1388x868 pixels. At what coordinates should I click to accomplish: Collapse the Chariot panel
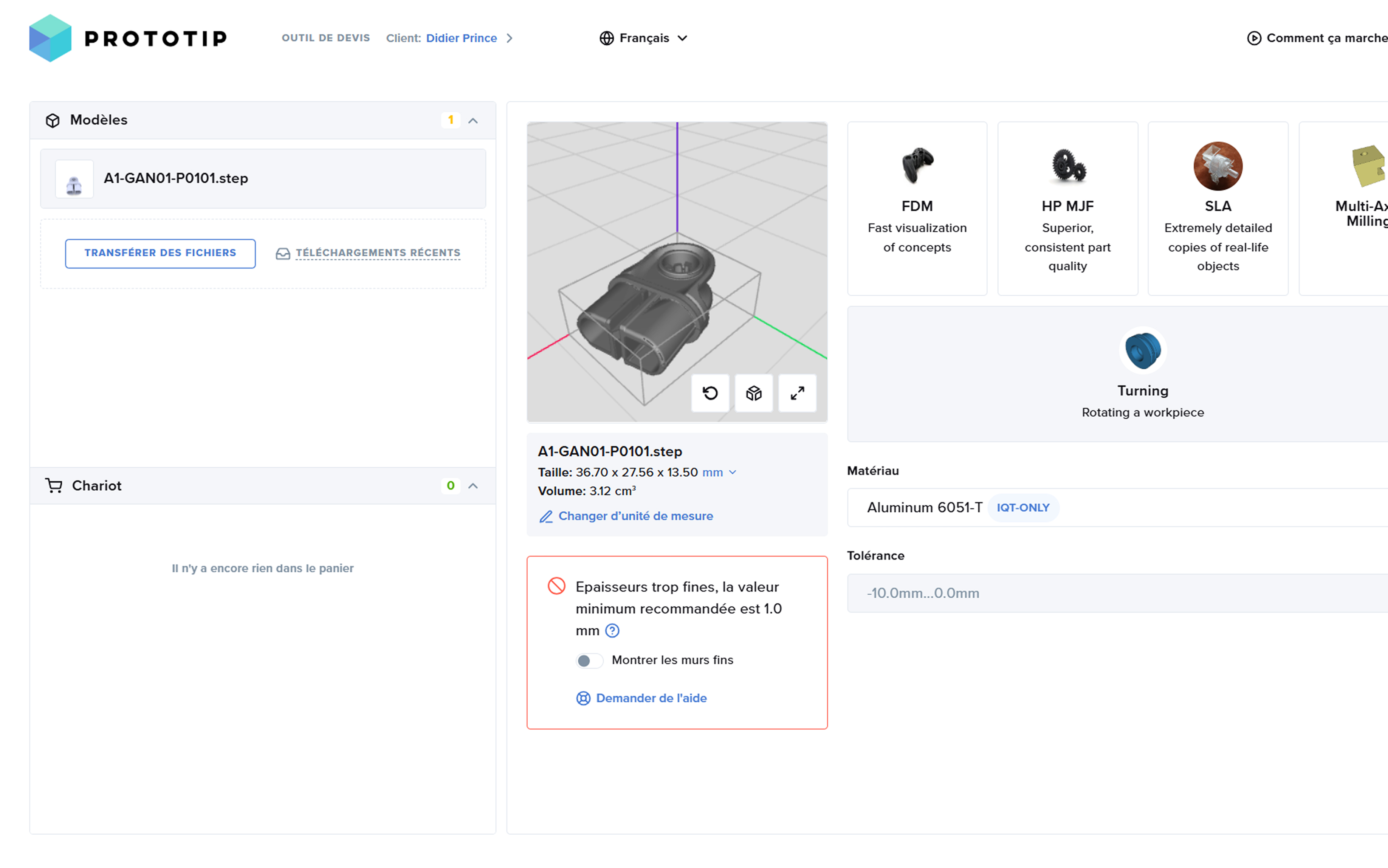(473, 486)
